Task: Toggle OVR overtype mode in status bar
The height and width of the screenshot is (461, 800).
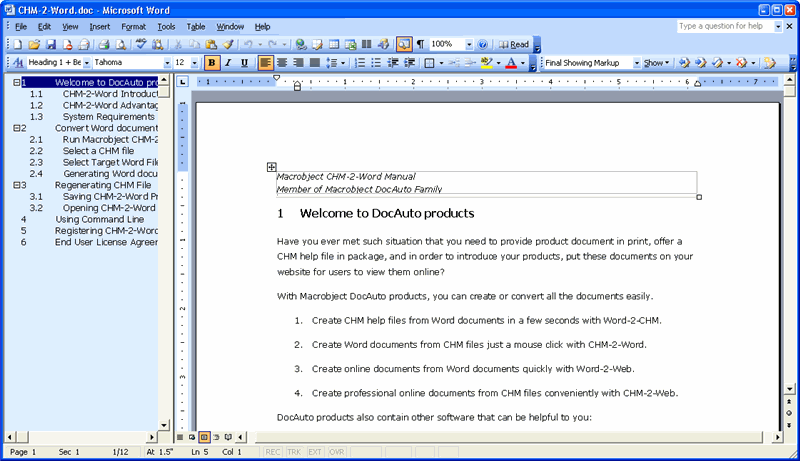Action: pos(337,452)
